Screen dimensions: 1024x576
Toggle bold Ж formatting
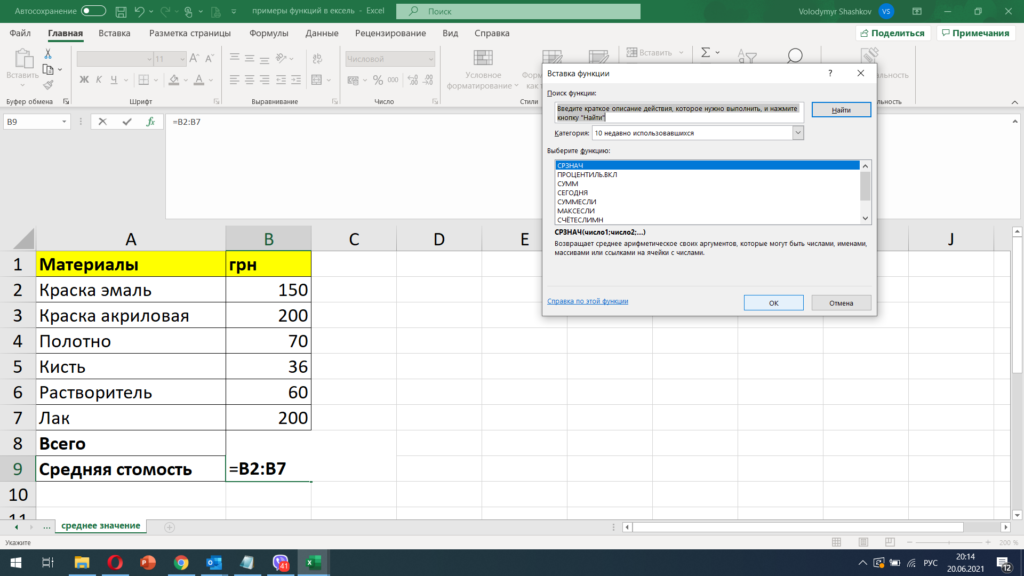[x=84, y=80]
